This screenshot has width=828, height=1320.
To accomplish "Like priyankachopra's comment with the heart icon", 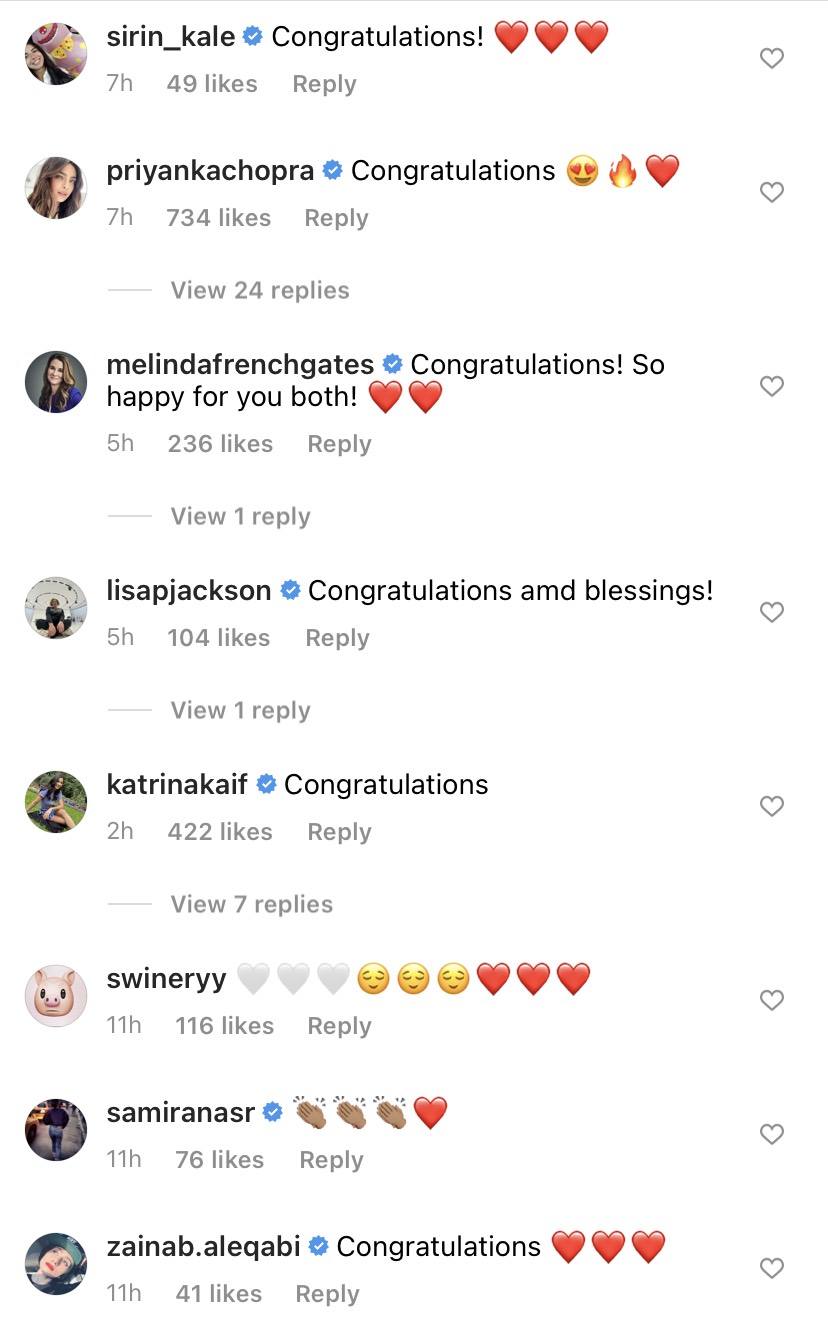I will coord(771,192).
